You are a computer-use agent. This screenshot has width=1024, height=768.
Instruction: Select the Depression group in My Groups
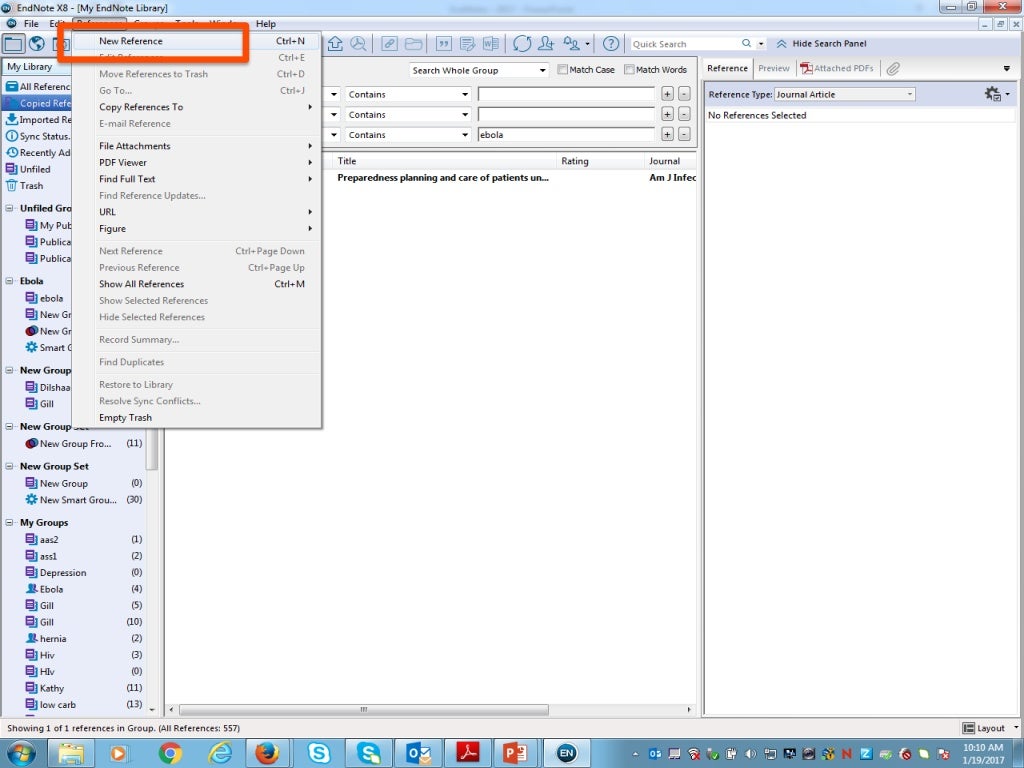click(x=63, y=573)
